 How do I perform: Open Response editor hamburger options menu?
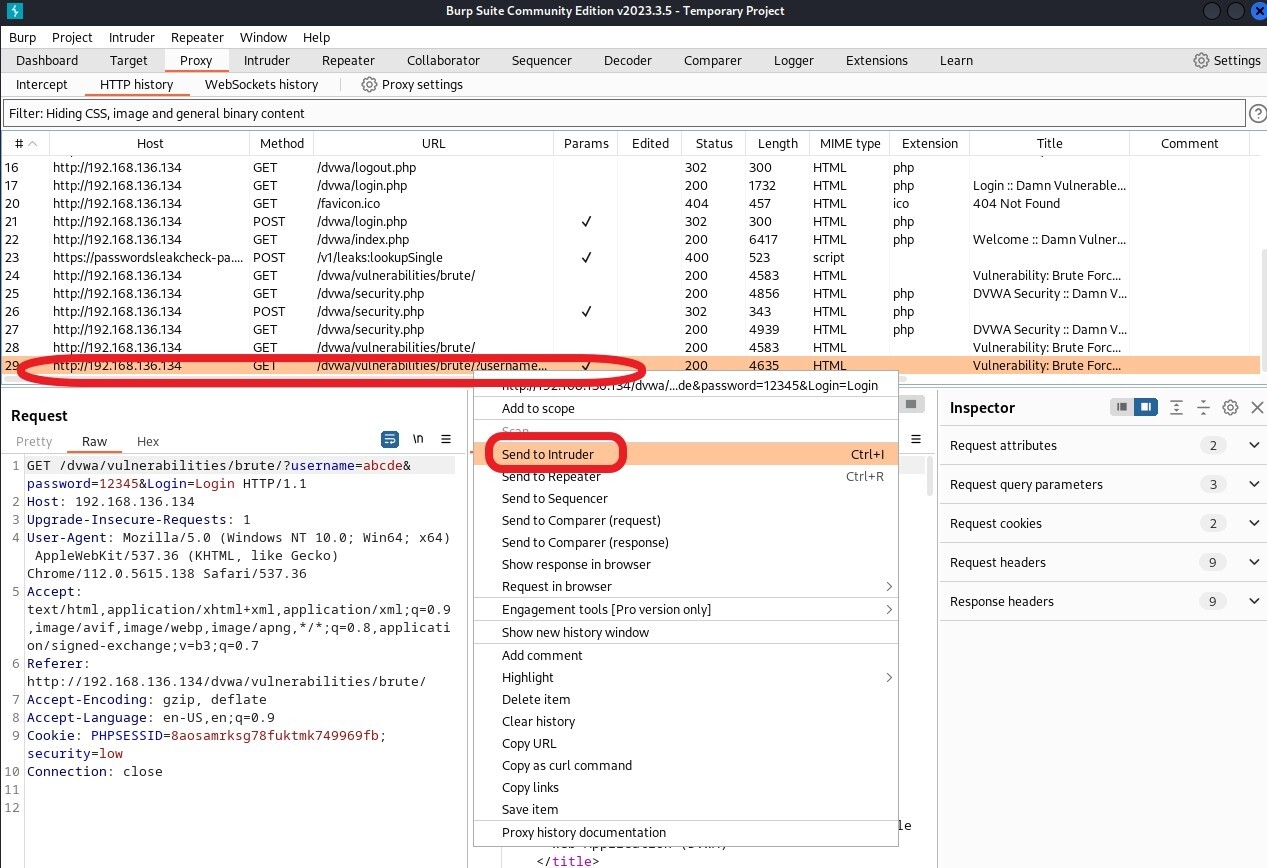(x=916, y=439)
